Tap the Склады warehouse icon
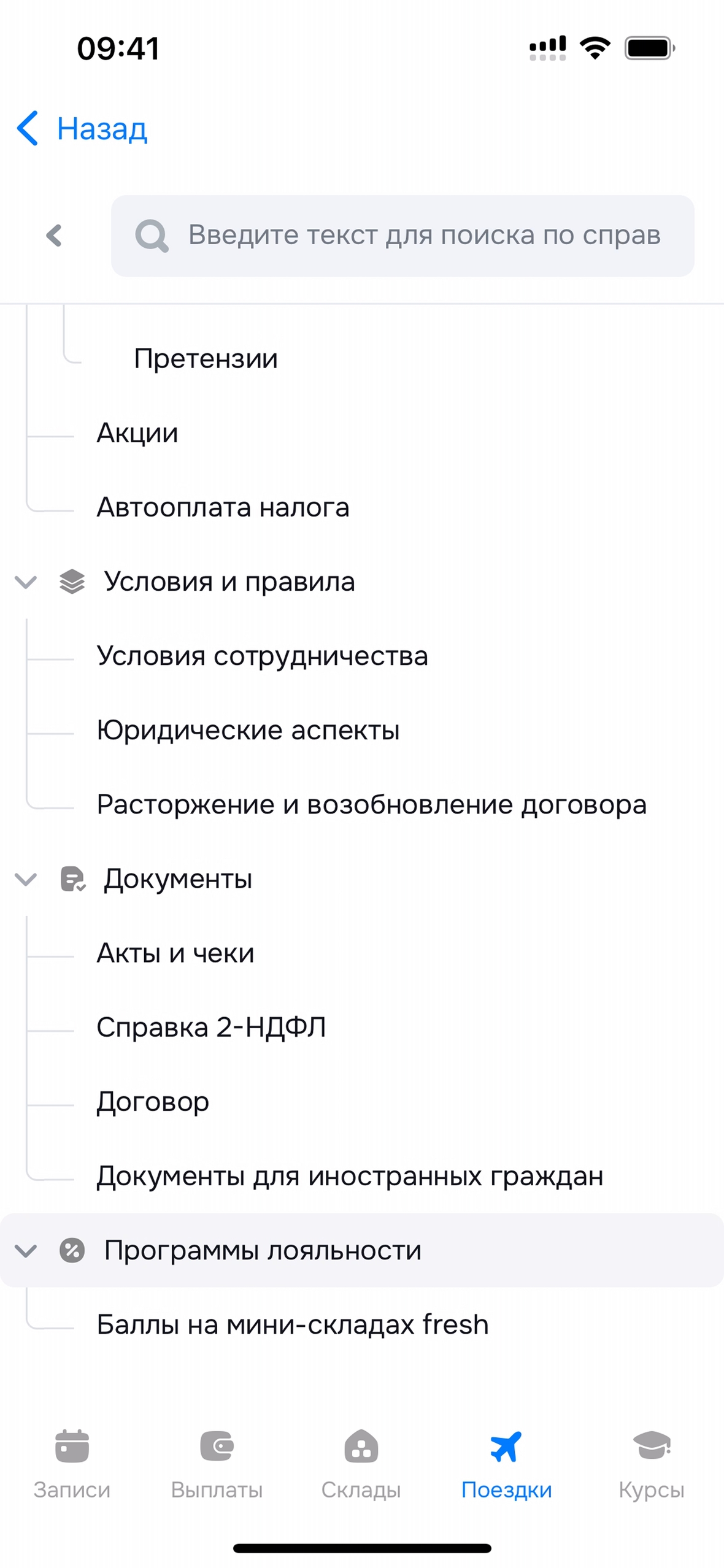The height and width of the screenshot is (1568, 724). tap(361, 1446)
